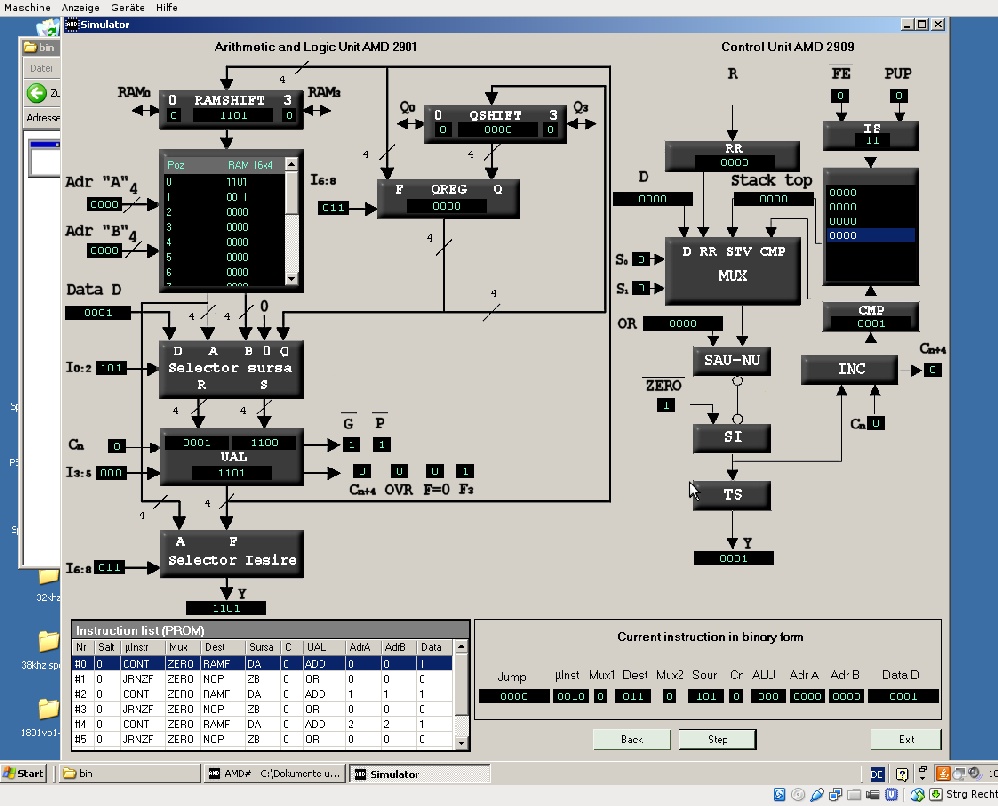This screenshot has width=998, height=806.
Task: Click the ZERO value box
Action: click(x=666, y=405)
